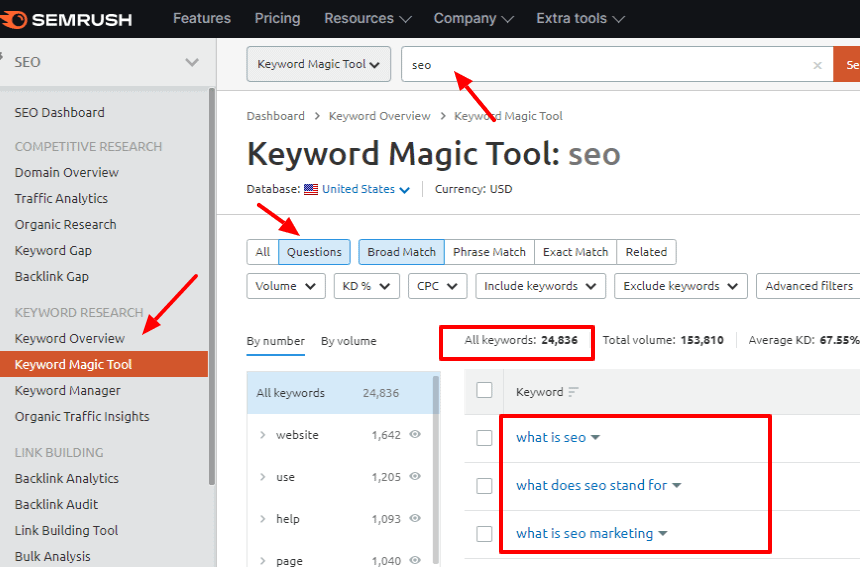The width and height of the screenshot is (860, 567).
Task: Open the dropdown arrow beside 'what is seo'
Action: tap(596, 438)
